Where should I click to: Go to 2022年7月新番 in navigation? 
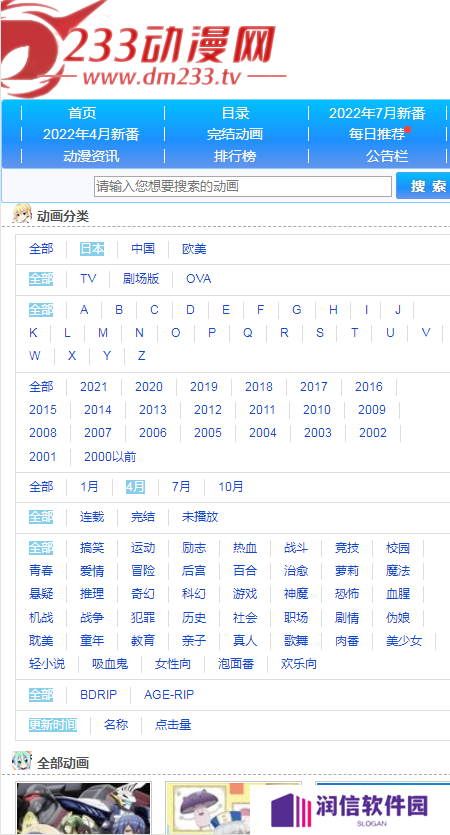(377, 113)
